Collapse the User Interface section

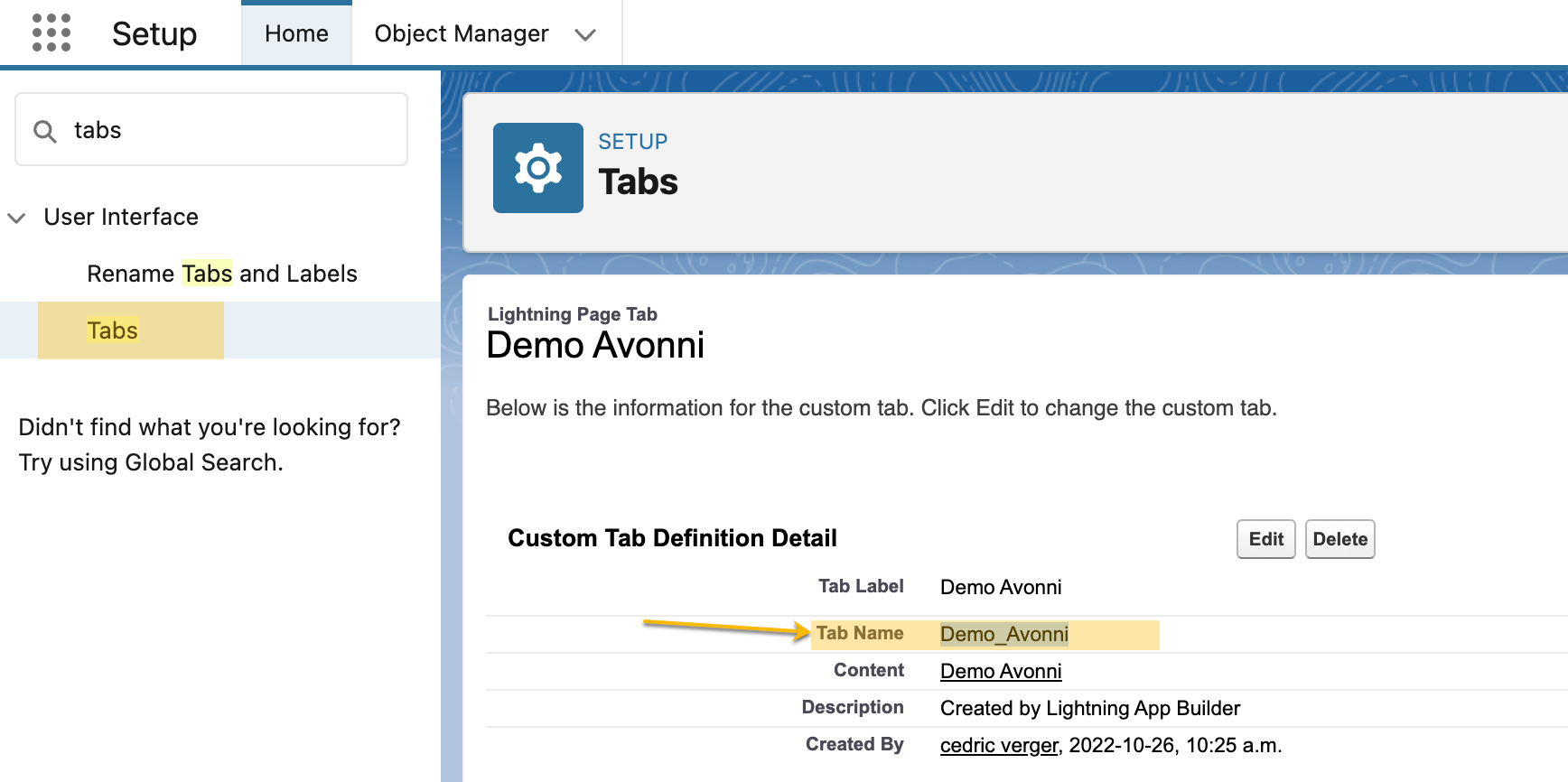[16, 218]
